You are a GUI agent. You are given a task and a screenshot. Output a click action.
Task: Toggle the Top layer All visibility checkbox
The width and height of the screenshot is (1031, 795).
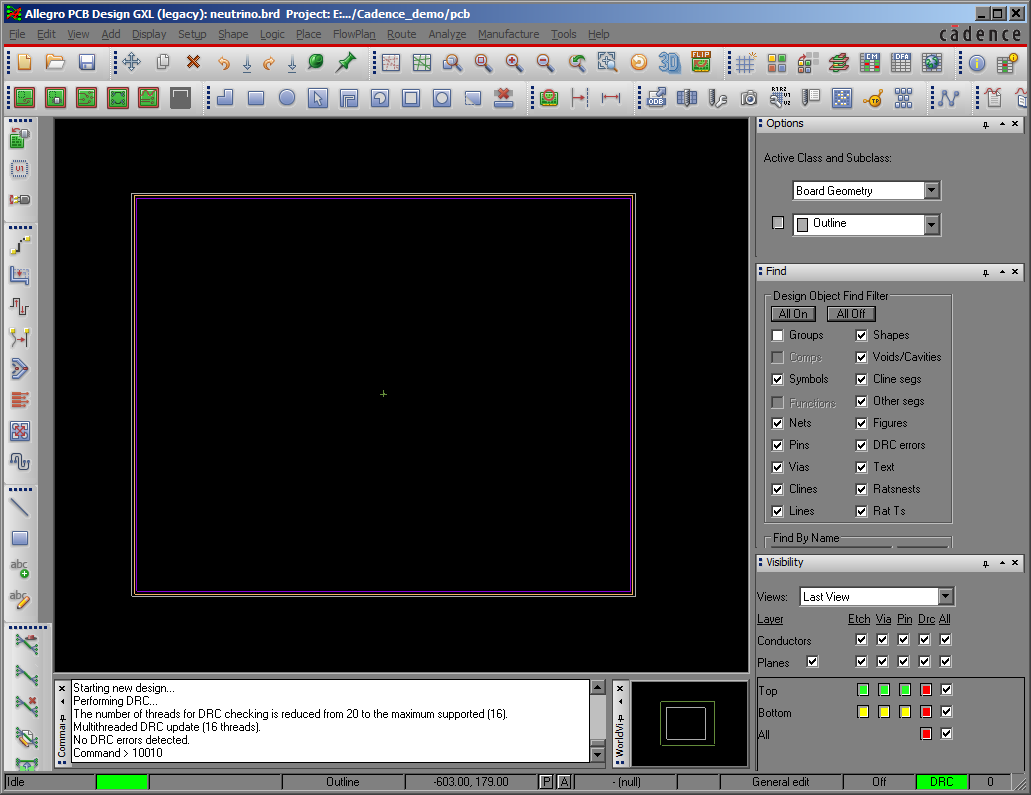pos(946,690)
